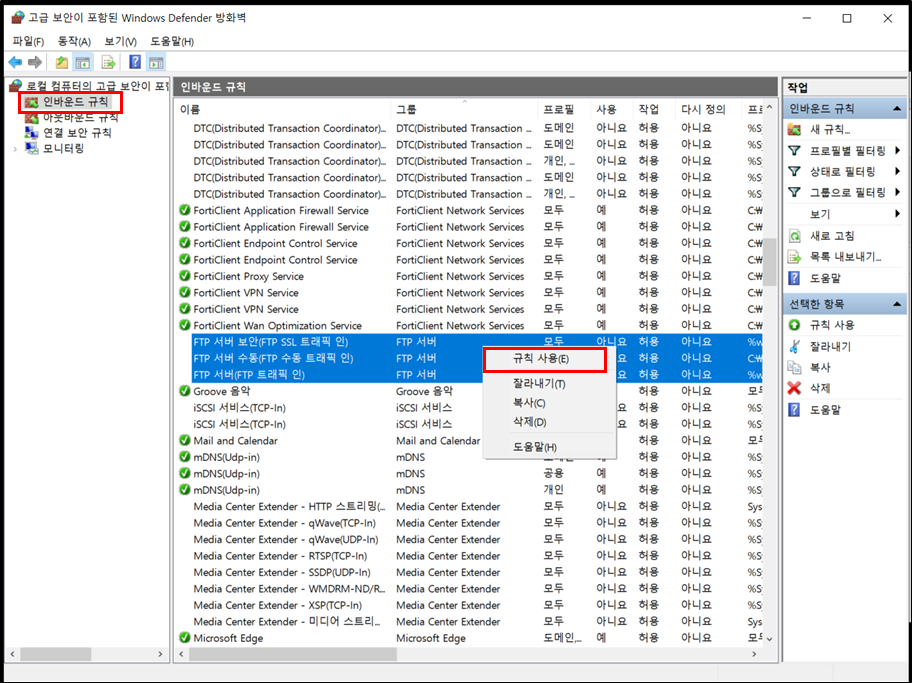
Task: Click the red X 삭제 icon
Action: click(x=795, y=388)
